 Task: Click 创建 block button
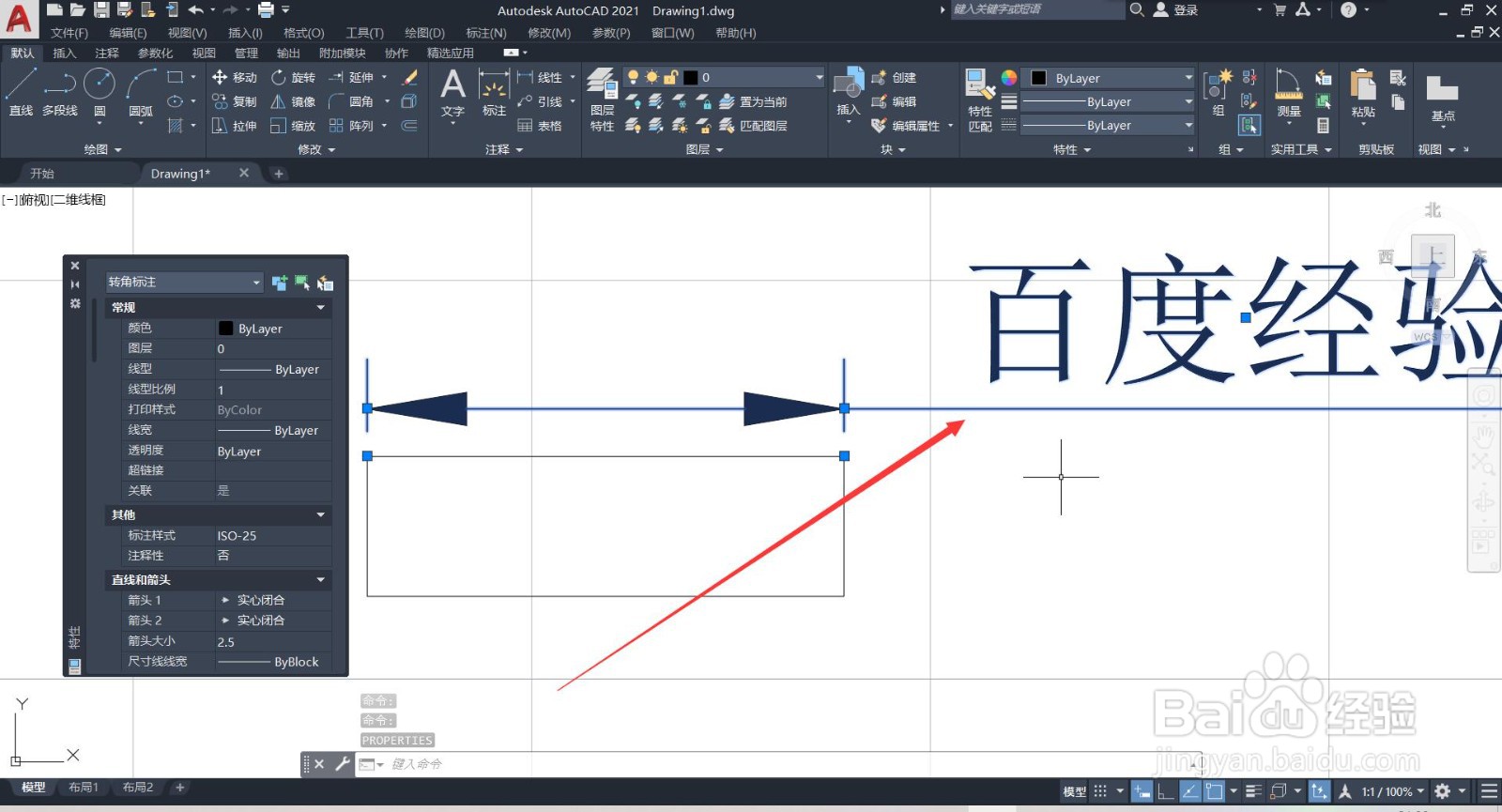click(x=895, y=77)
